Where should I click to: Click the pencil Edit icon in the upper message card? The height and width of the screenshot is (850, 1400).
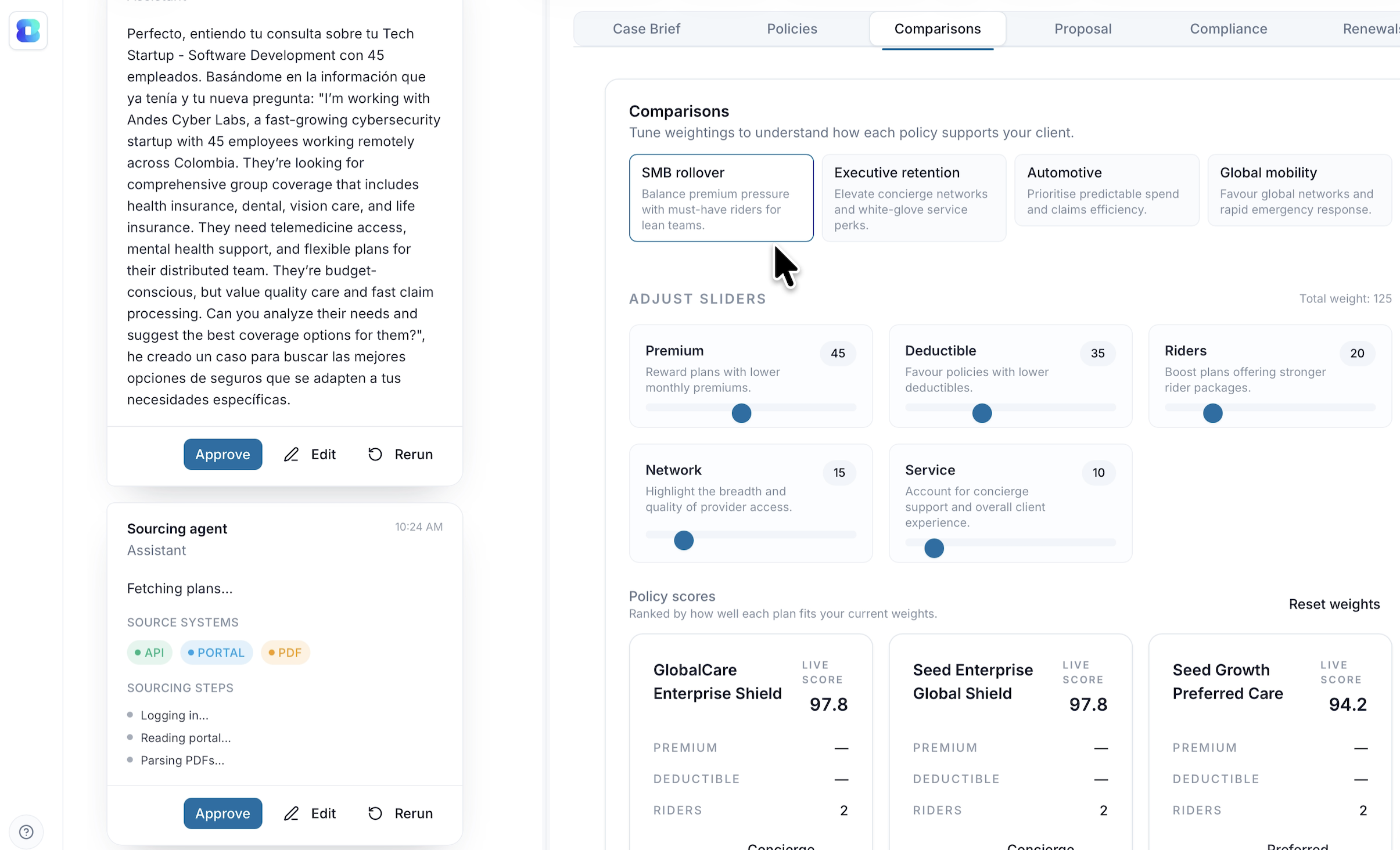[291, 455]
